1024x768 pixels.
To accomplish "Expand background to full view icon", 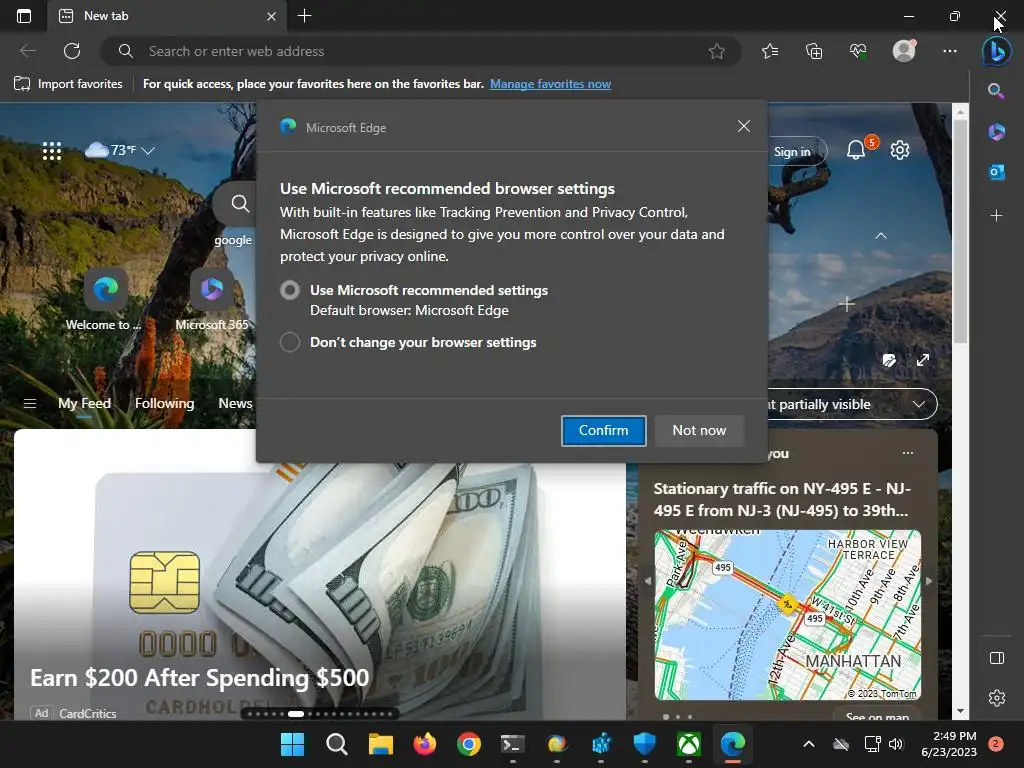I will pyautogui.click(x=923, y=360).
